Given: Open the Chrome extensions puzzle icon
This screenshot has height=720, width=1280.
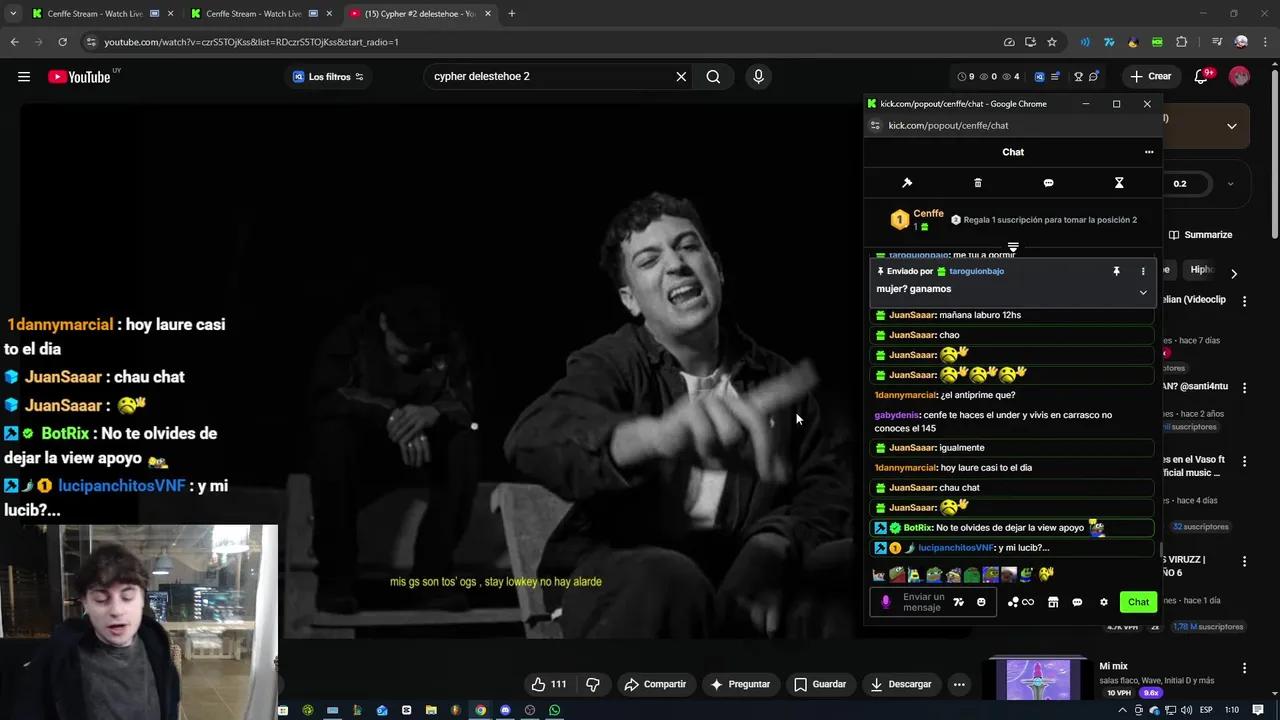Looking at the screenshot, I should 1182,42.
